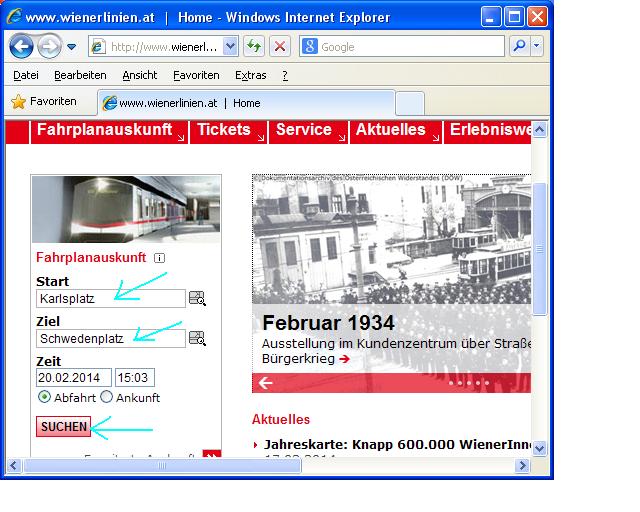Click the Start field containing Karlsplatz
The height and width of the screenshot is (512, 640).
coord(111,298)
